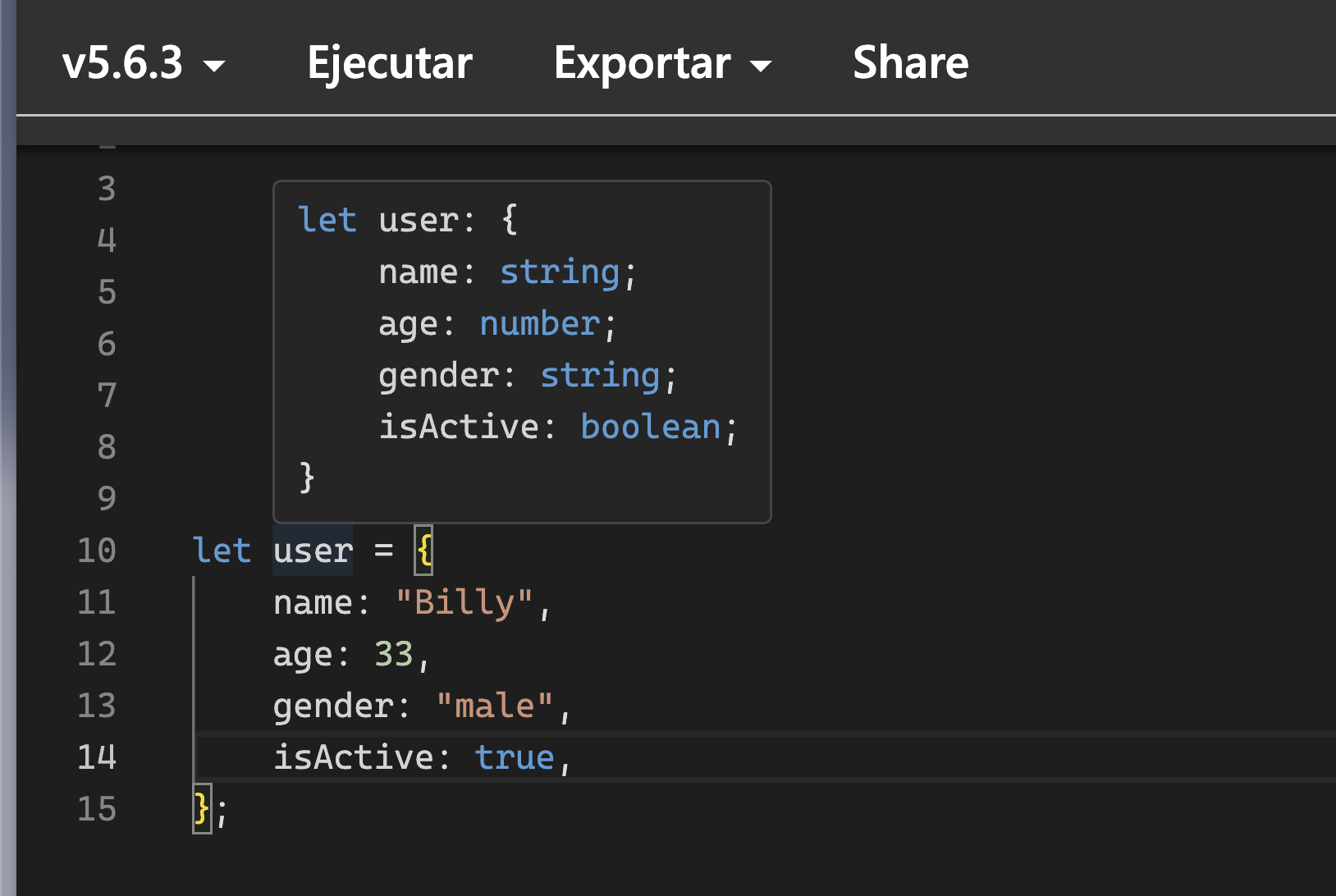This screenshot has height=896, width=1336.
Task: Click the Share button
Action: pyautogui.click(x=911, y=62)
